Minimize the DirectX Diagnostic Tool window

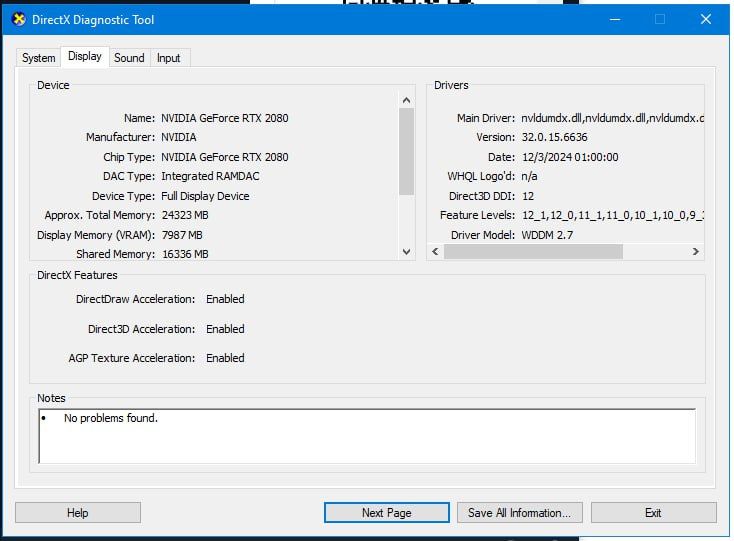pos(615,20)
